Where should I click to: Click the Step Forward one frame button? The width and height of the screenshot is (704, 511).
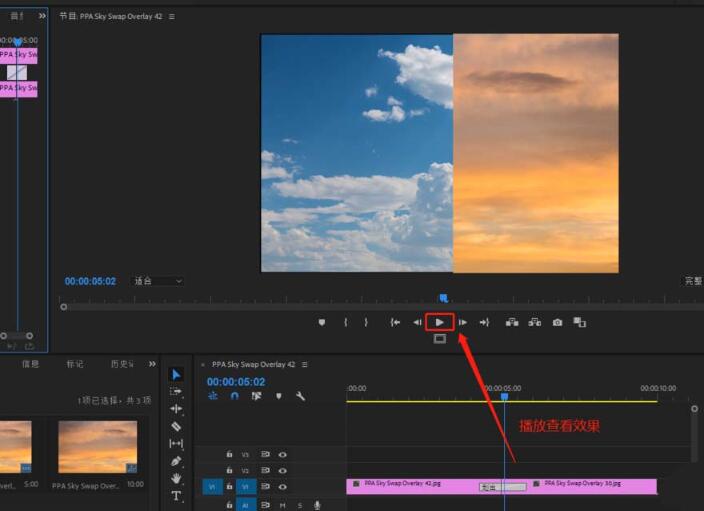click(x=462, y=322)
